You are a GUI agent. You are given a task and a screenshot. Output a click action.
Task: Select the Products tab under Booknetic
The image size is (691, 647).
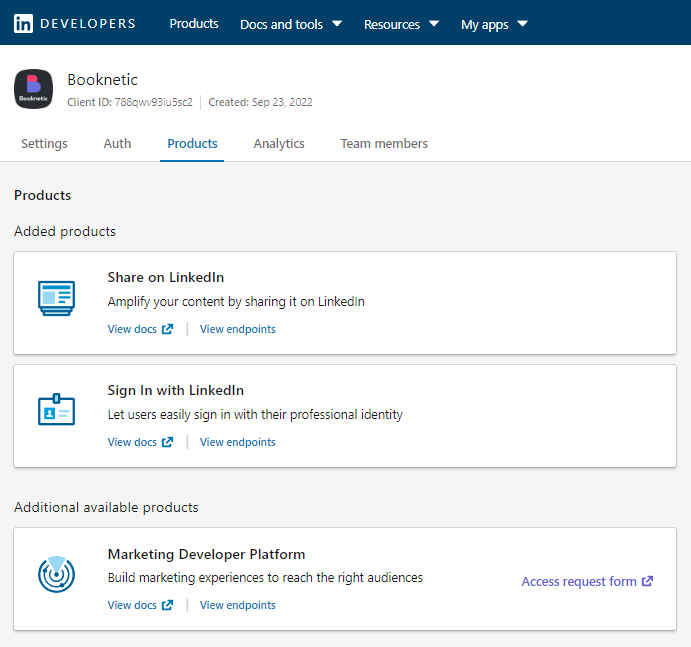[x=192, y=144]
